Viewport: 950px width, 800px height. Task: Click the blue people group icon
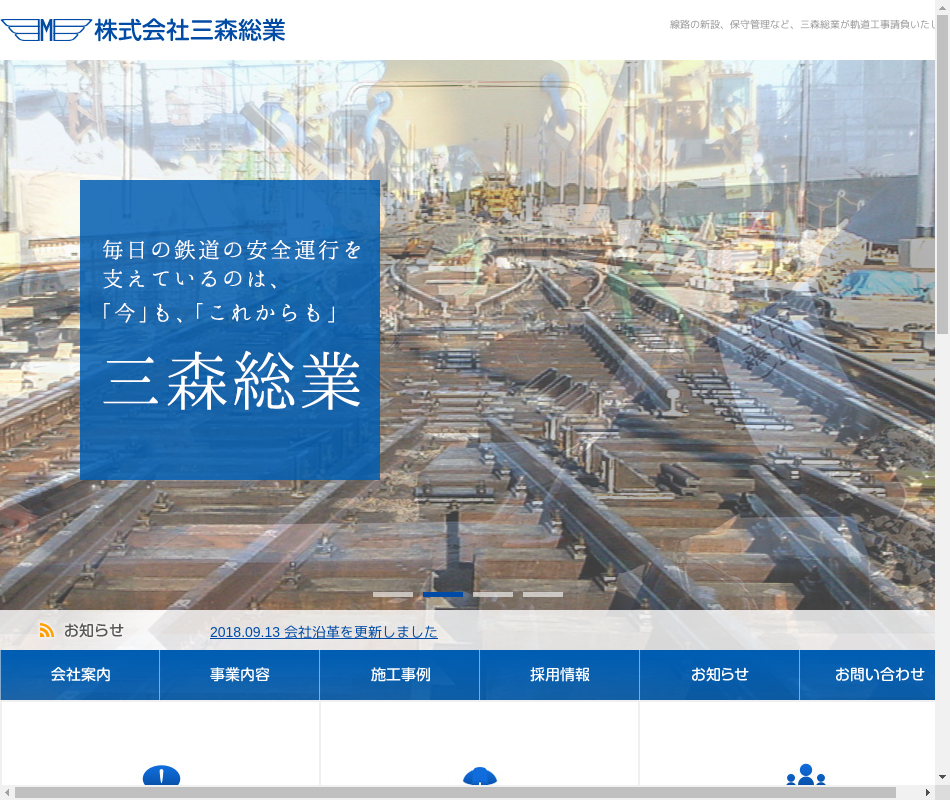pyautogui.click(x=805, y=776)
